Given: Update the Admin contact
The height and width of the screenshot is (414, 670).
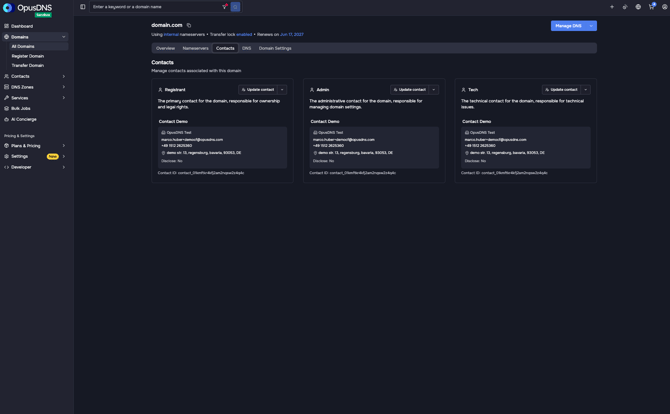Looking at the screenshot, I should [410, 90].
